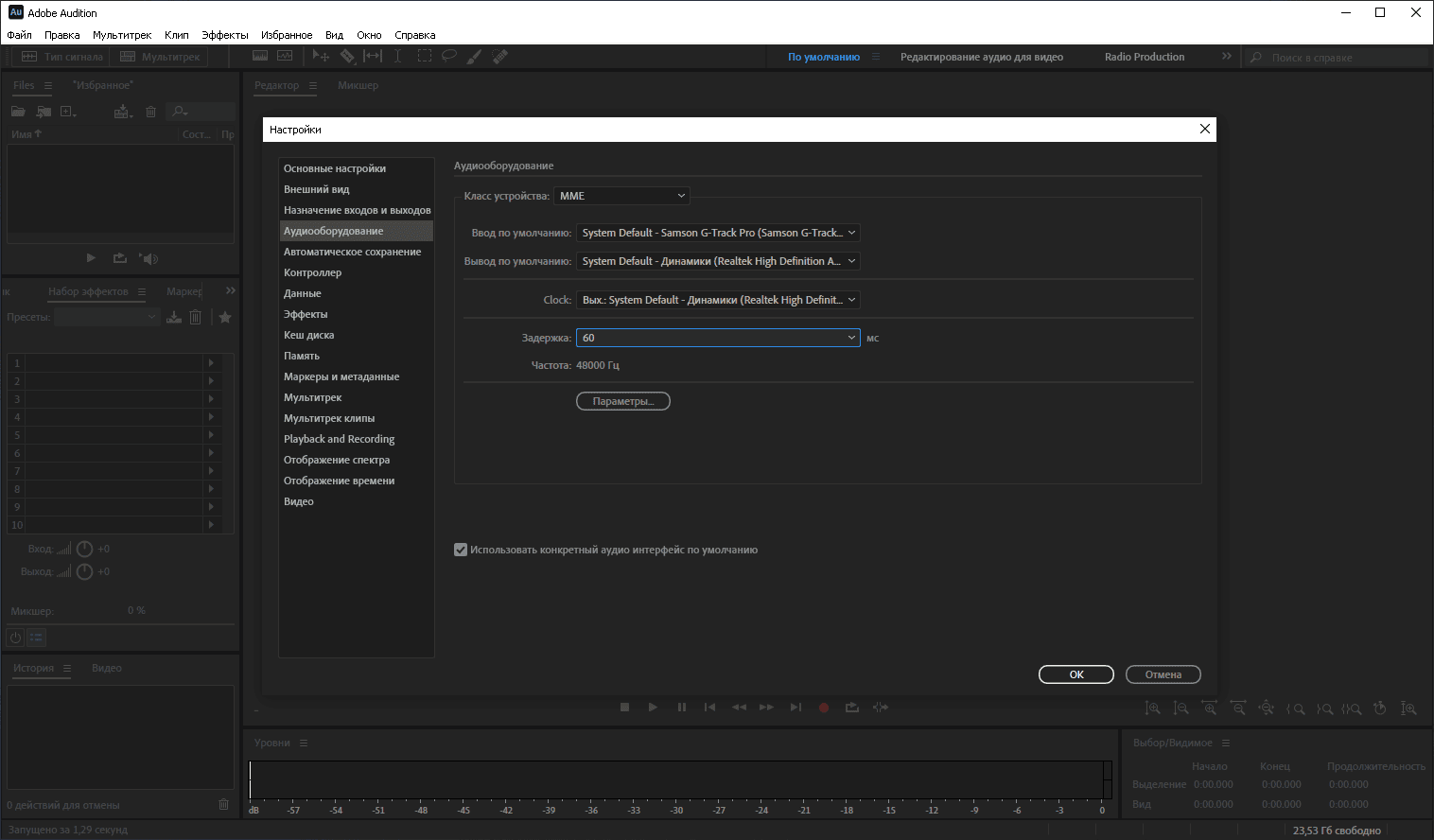Click the Отмена button

tap(1163, 674)
